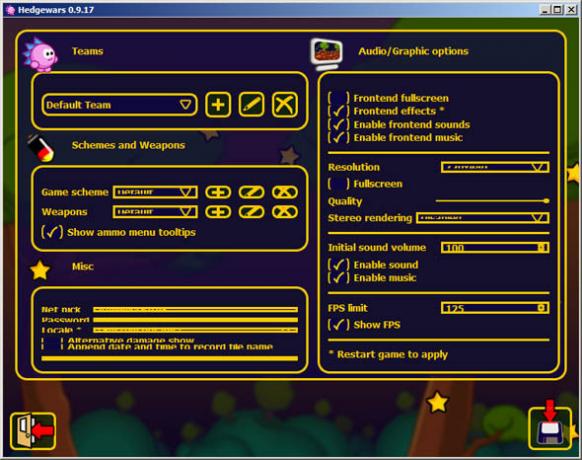Change the FPS limit spinner

[x=495, y=308]
